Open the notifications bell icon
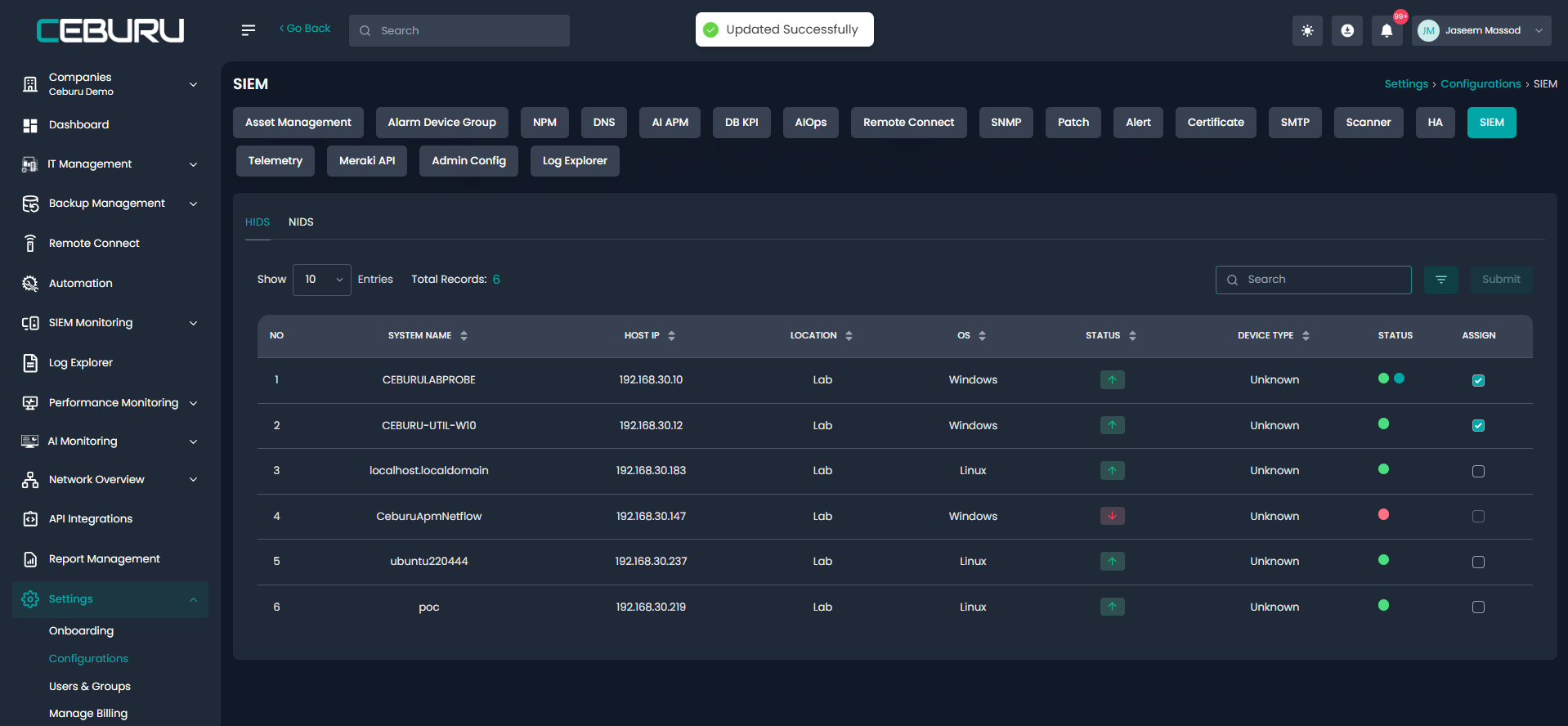 pos(1387,31)
